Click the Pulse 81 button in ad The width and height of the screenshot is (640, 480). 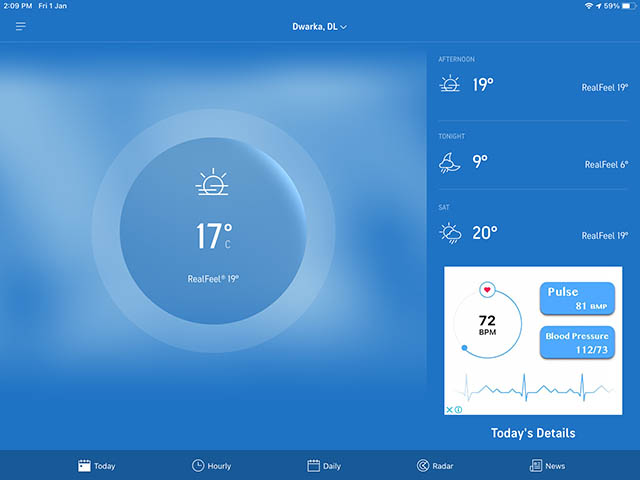(577, 298)
